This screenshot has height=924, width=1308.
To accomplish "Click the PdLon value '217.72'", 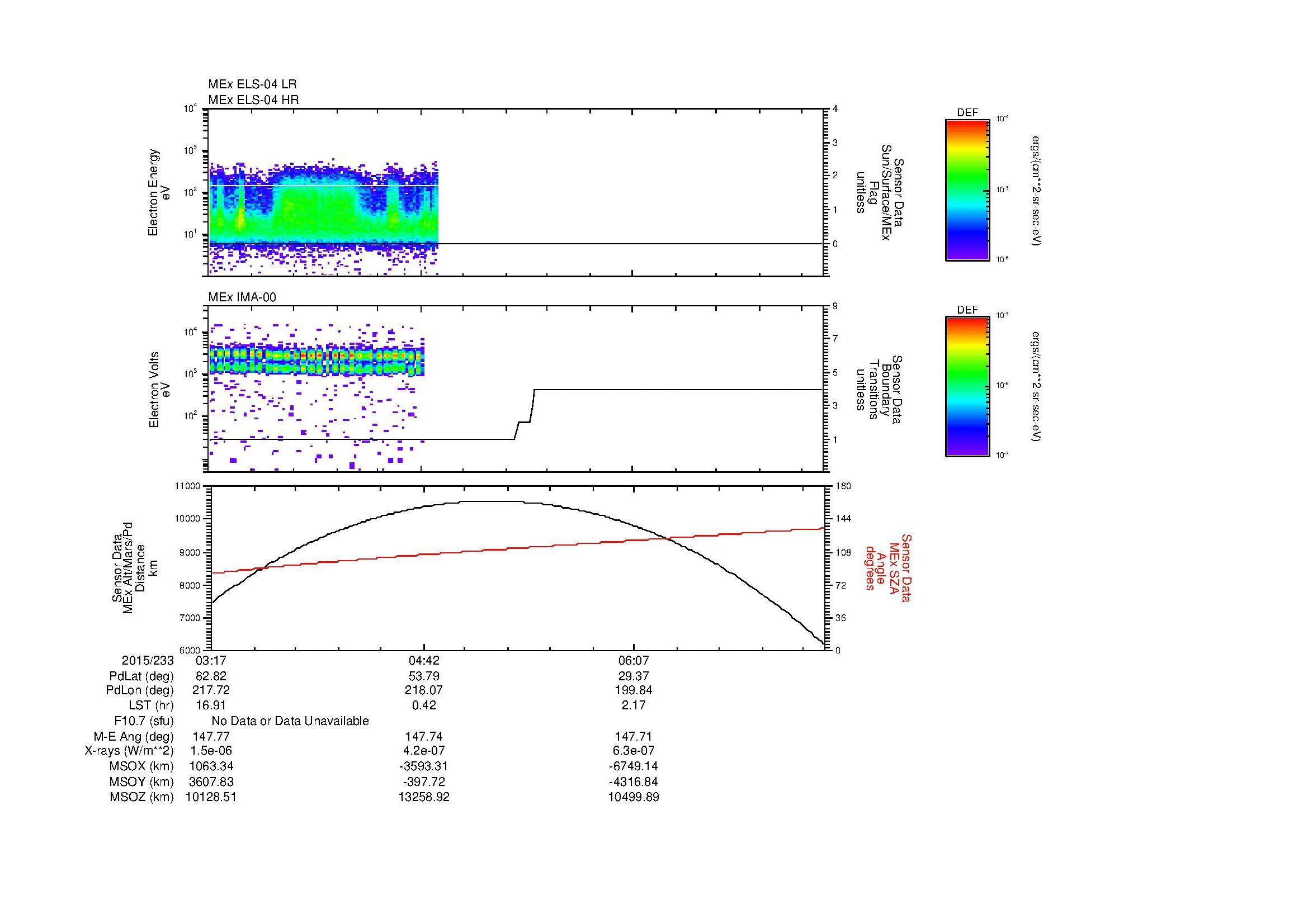I will [x=211, y=690].
